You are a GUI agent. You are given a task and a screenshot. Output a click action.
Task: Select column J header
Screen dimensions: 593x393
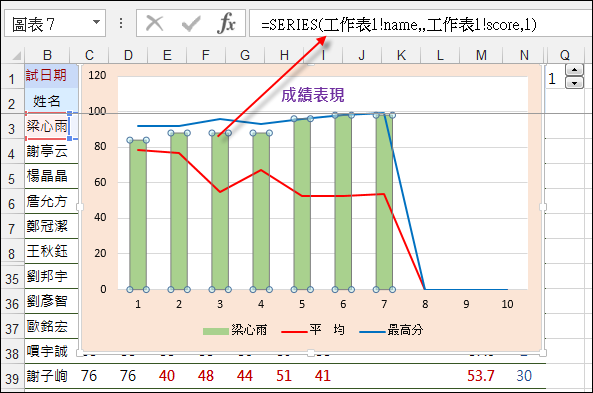point(362,56)
